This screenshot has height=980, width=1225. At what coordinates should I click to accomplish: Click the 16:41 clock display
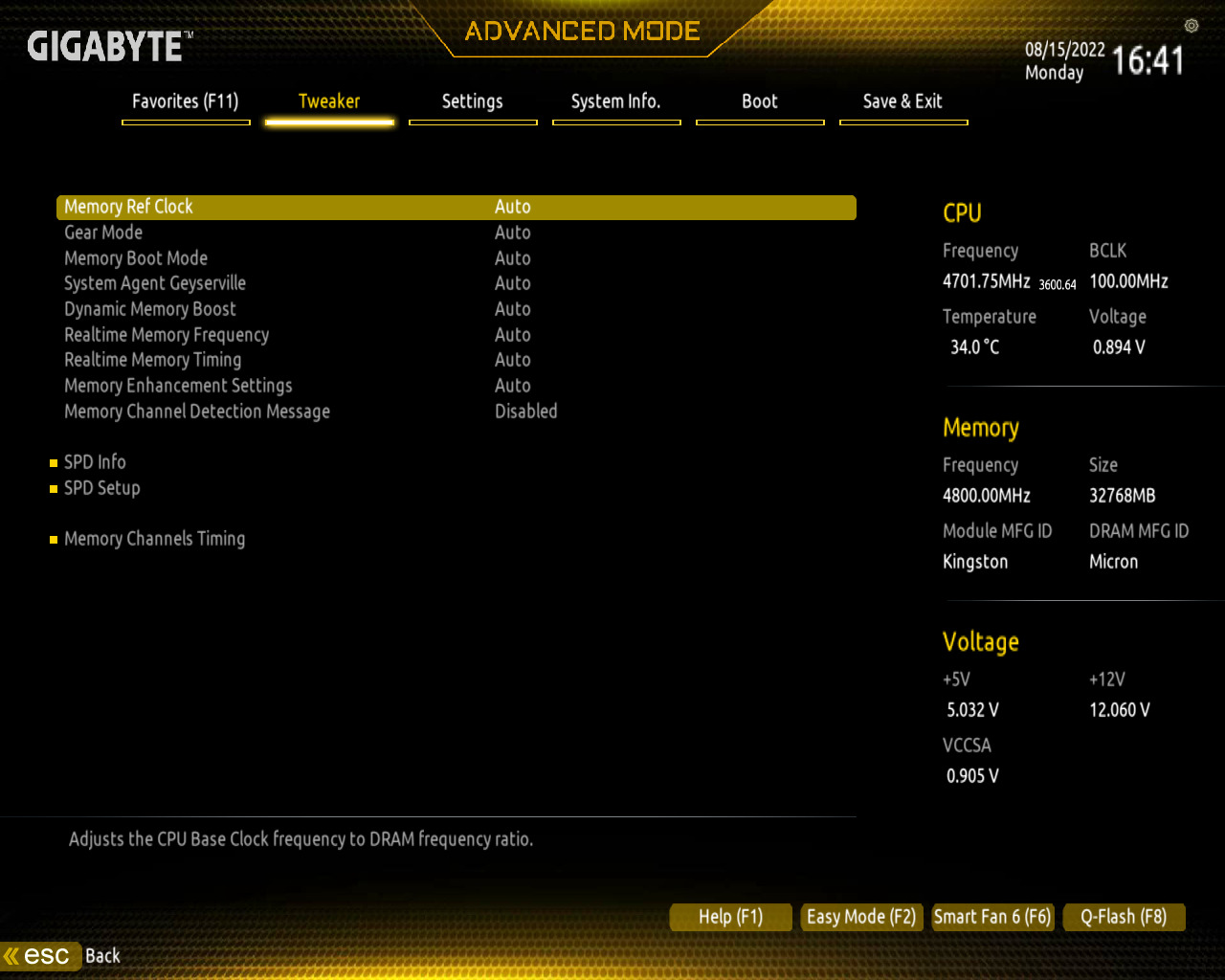[1148, 61]
